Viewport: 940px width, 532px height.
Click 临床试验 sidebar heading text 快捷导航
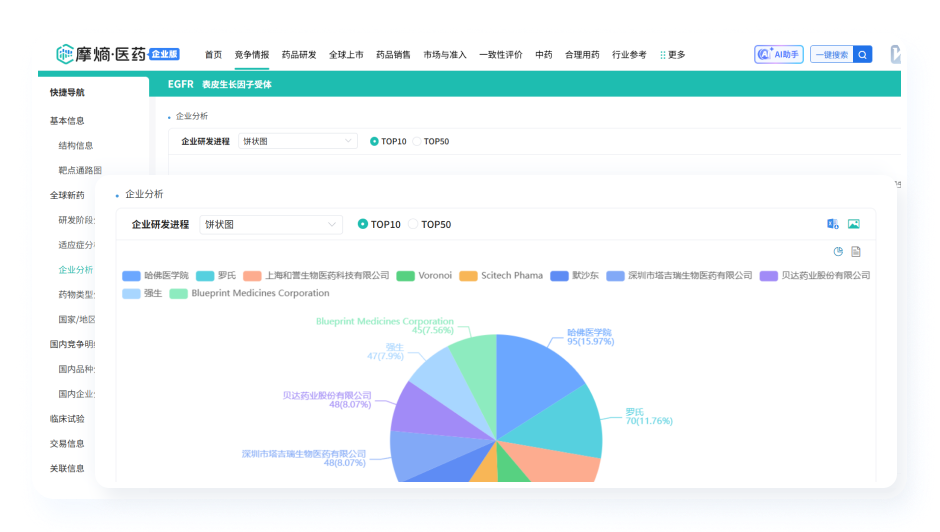[67, 92]
